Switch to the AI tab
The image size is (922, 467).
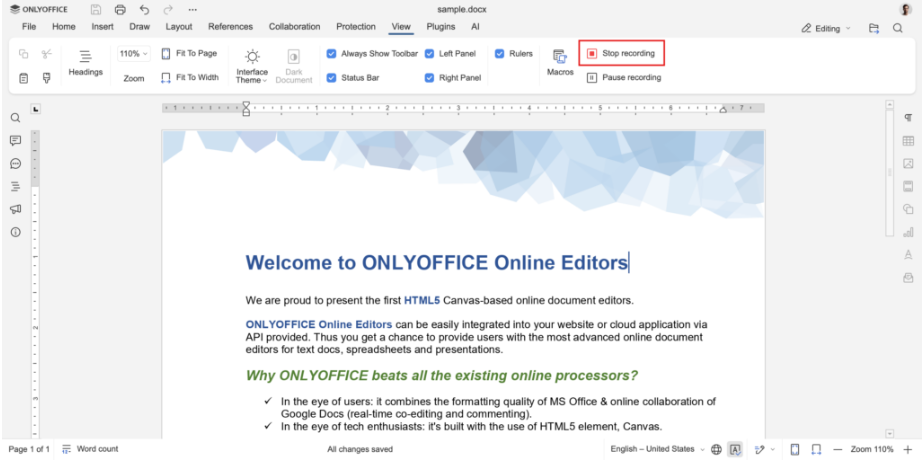(475, 26)
